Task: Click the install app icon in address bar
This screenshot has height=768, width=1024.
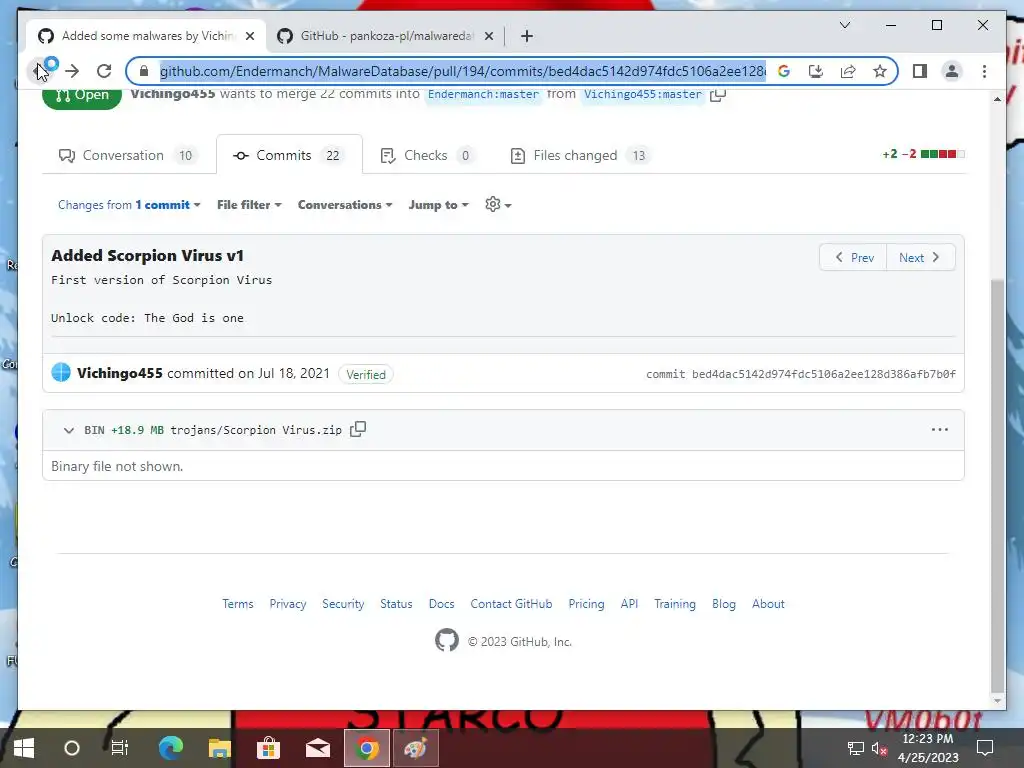Action: [816, 71]
